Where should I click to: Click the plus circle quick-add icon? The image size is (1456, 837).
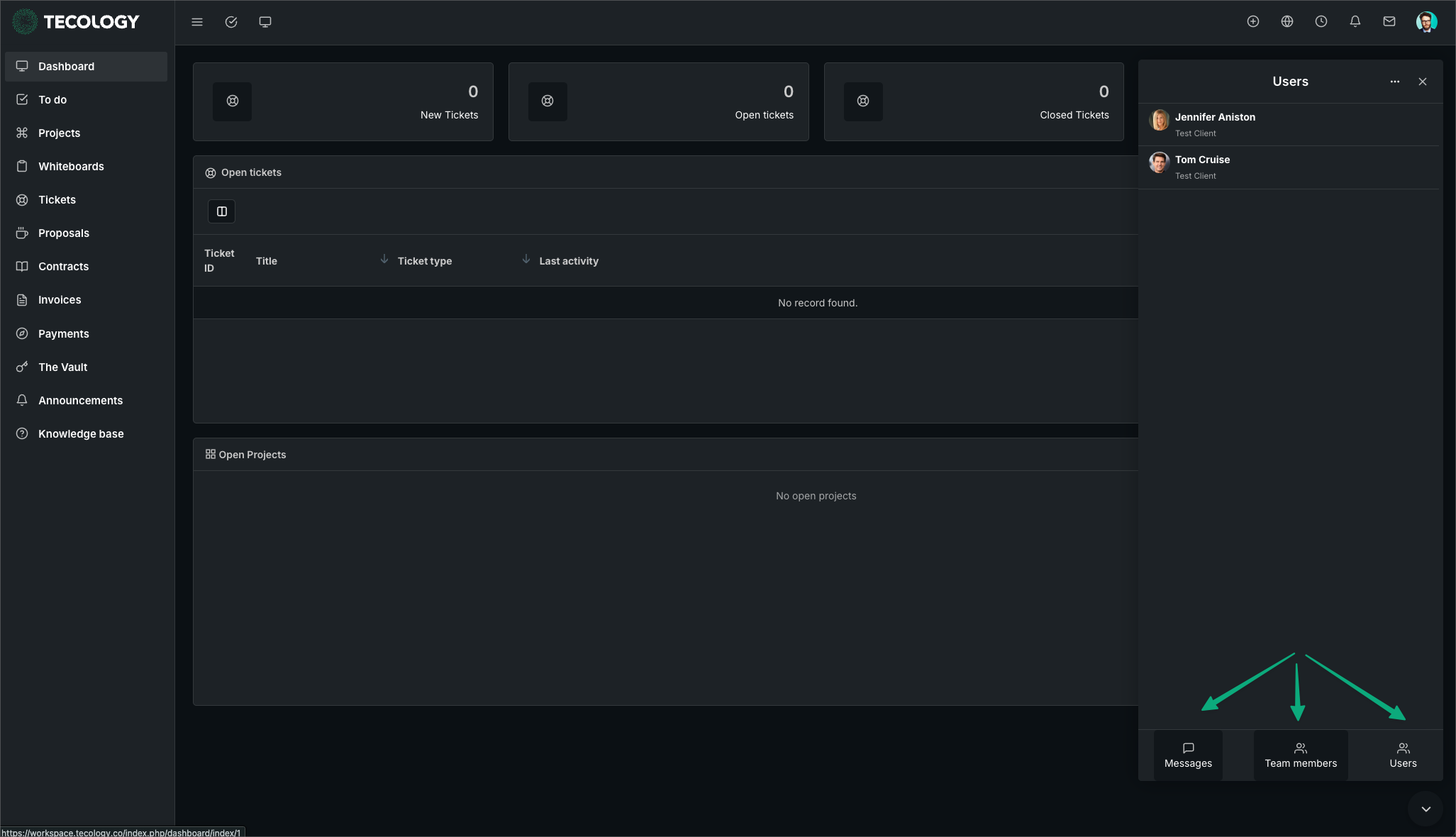pos(1253,22)
